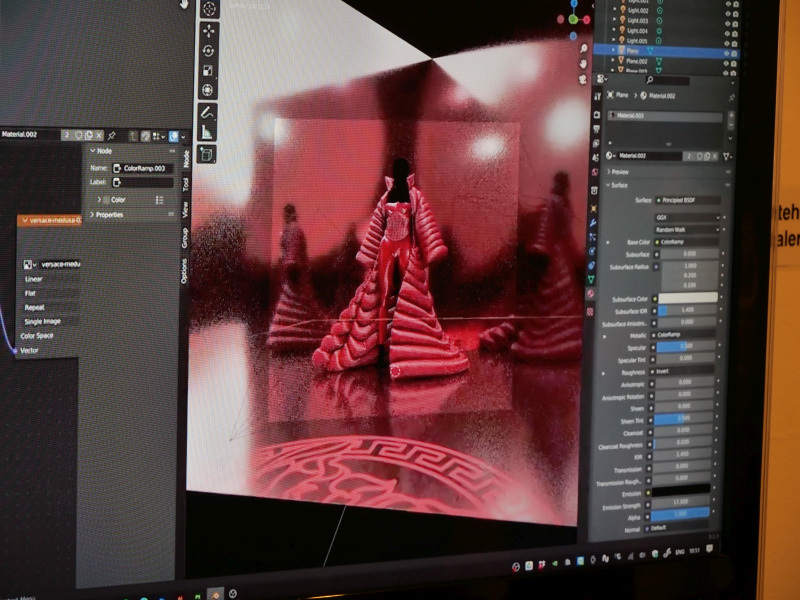Viewport: 800px width, 600px height.
Task: Open the properties editor type dropdown
Action: pyautogui.click(x=601, y=79)
